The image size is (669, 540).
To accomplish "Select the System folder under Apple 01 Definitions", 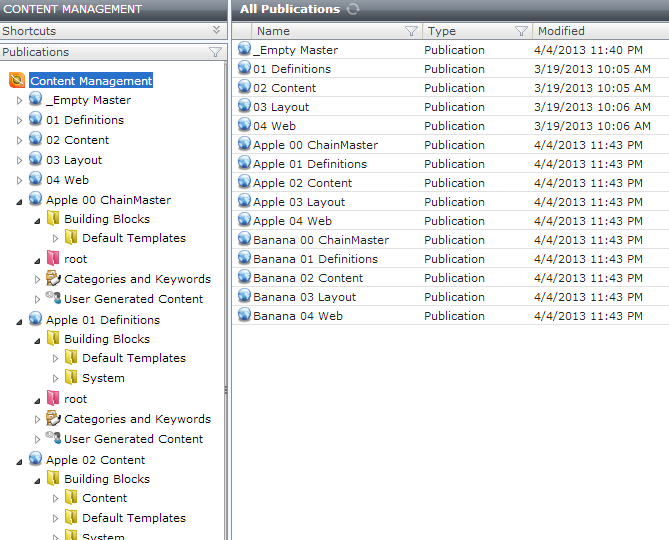I will pyautogui.click(x=103, y=378).
